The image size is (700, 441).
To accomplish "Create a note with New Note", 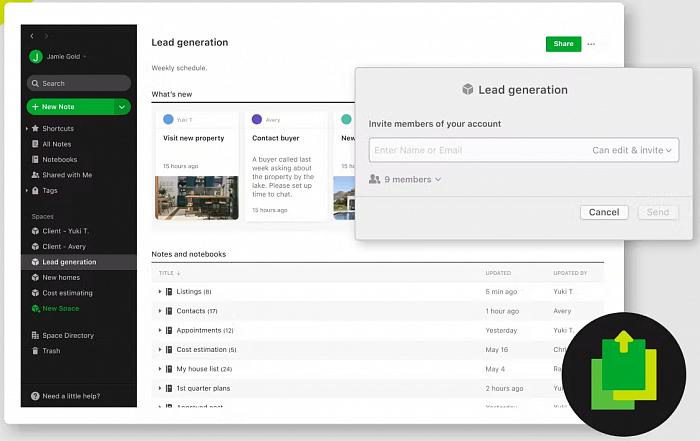I will [70, 107].
